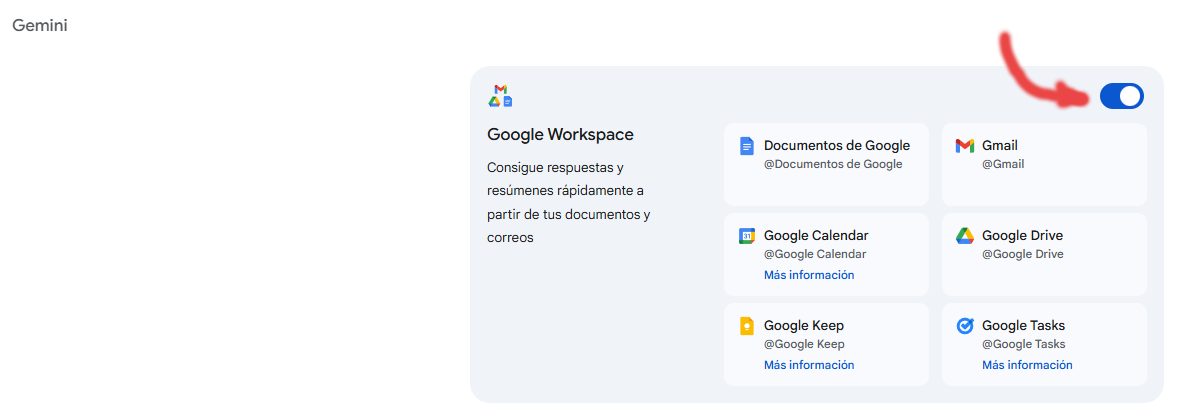Click the @Documentos de Google handle text
The height and width of the screenshot is (418, 1191).
833,164
